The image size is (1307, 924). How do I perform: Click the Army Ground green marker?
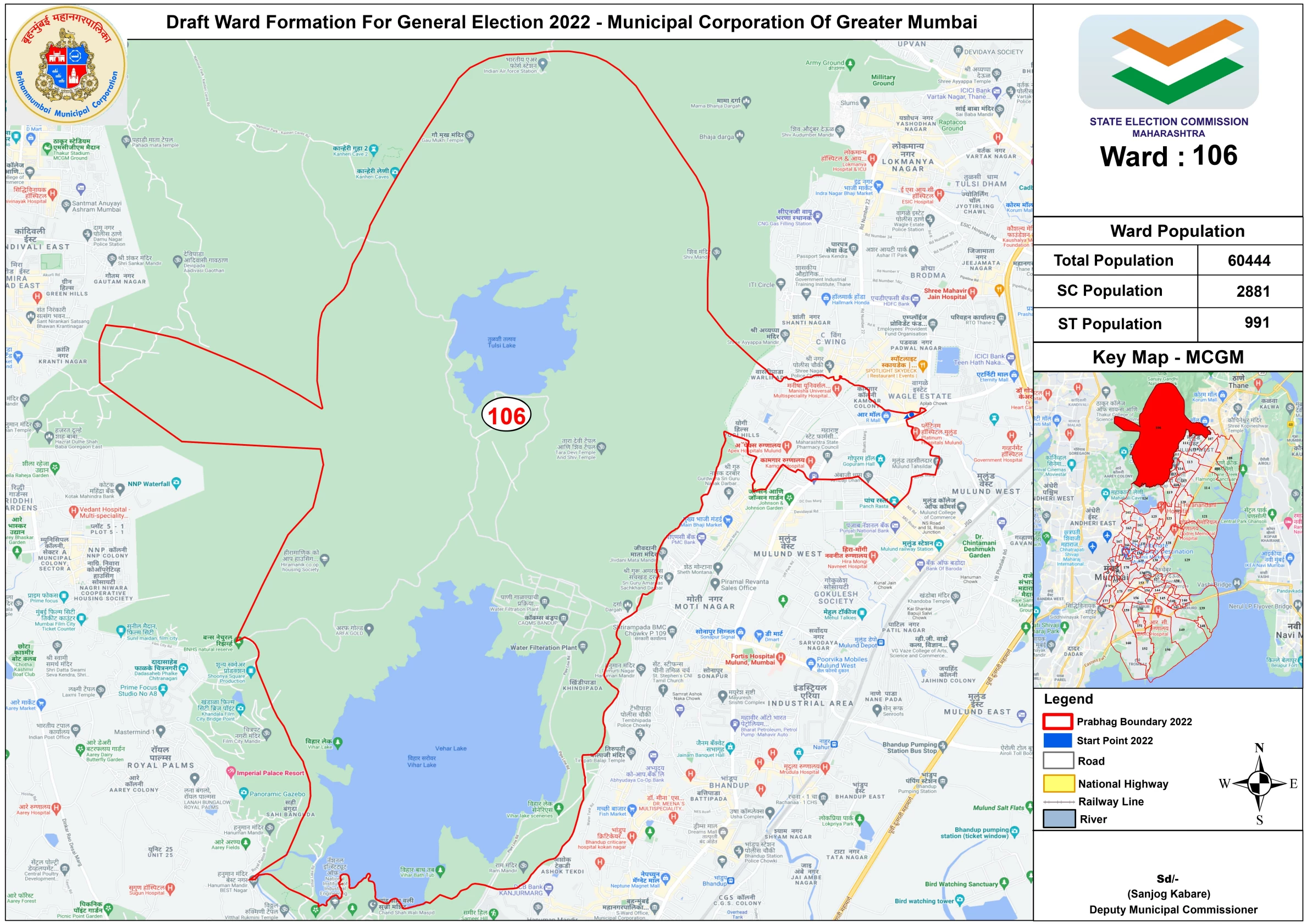(850, 63)
